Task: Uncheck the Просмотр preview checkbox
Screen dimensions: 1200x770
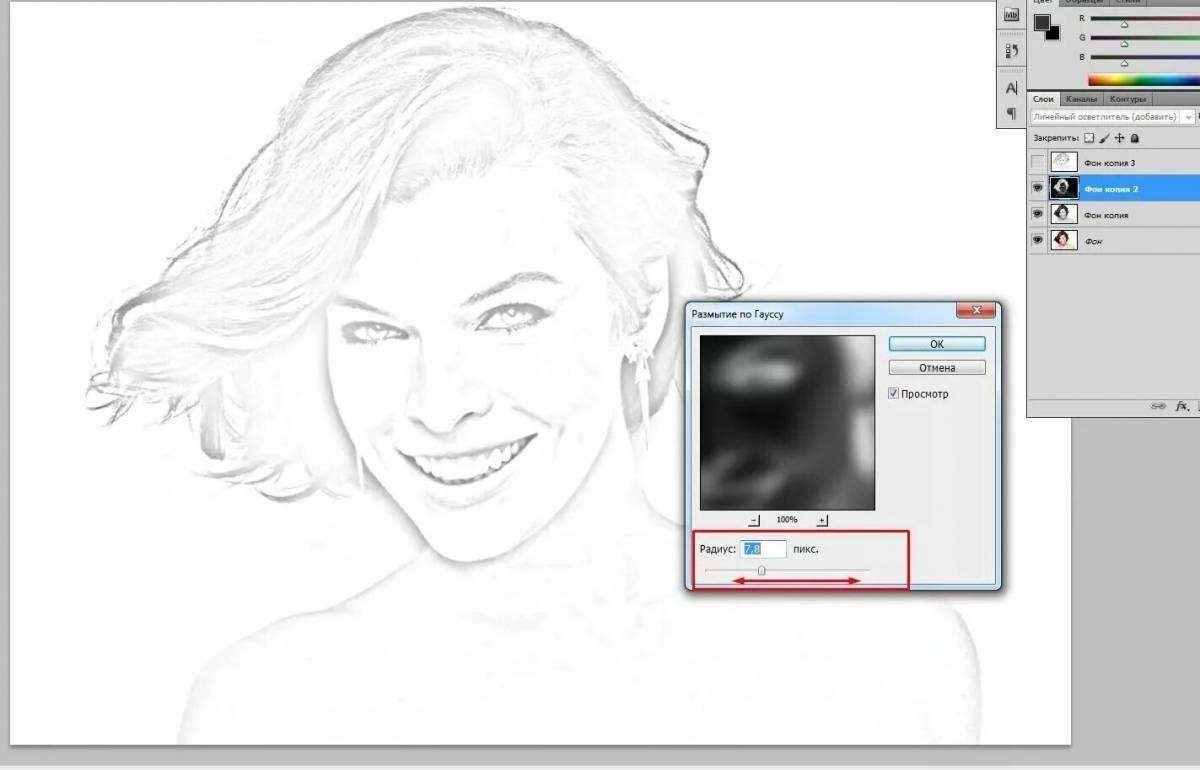Action: 894,394
